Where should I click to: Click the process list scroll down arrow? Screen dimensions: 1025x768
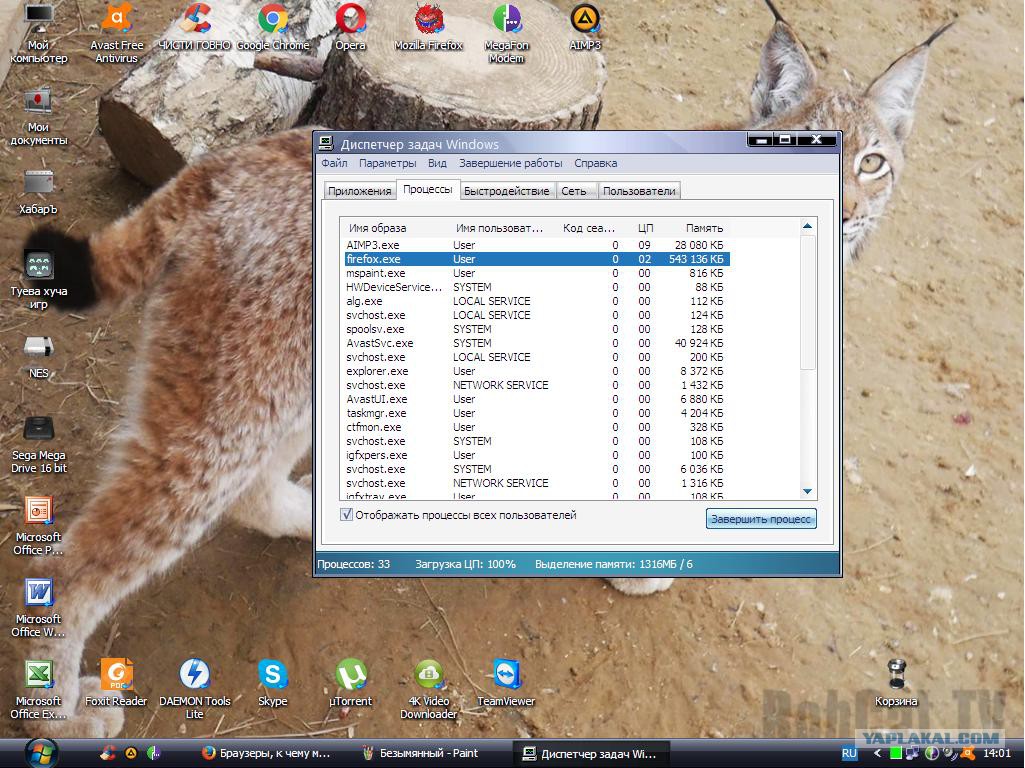coord(807,491)
